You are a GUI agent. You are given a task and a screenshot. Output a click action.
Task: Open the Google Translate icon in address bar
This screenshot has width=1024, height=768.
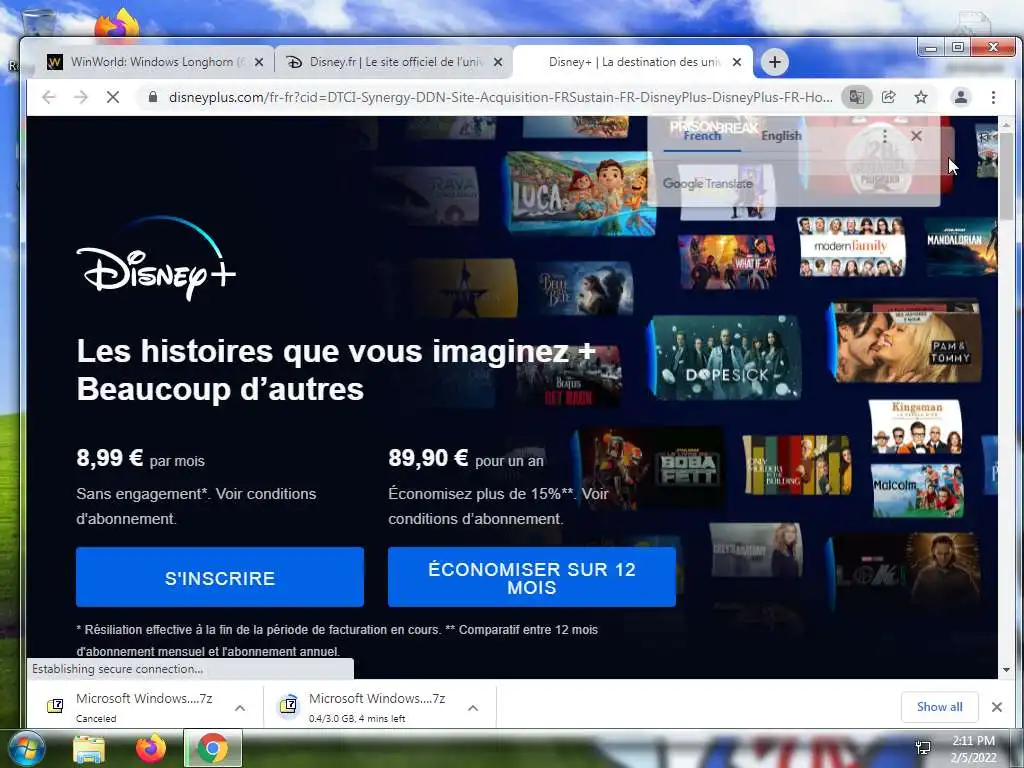click(x=856, y=97)
